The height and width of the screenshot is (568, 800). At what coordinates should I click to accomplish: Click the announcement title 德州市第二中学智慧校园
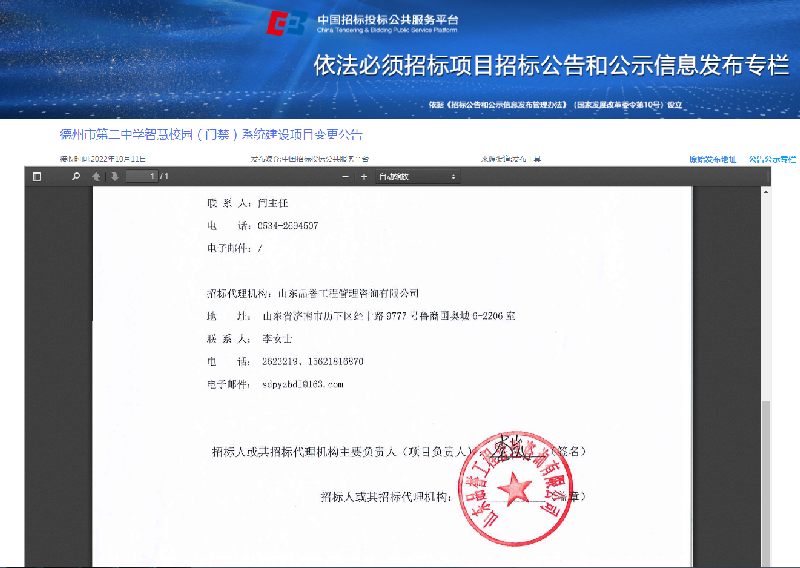coord(211,134)
